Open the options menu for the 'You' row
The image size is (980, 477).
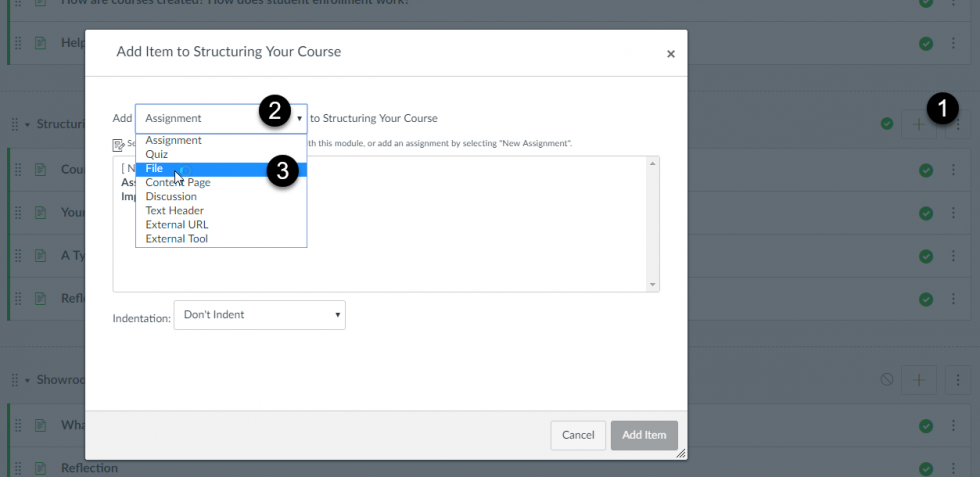click(953, 213)
